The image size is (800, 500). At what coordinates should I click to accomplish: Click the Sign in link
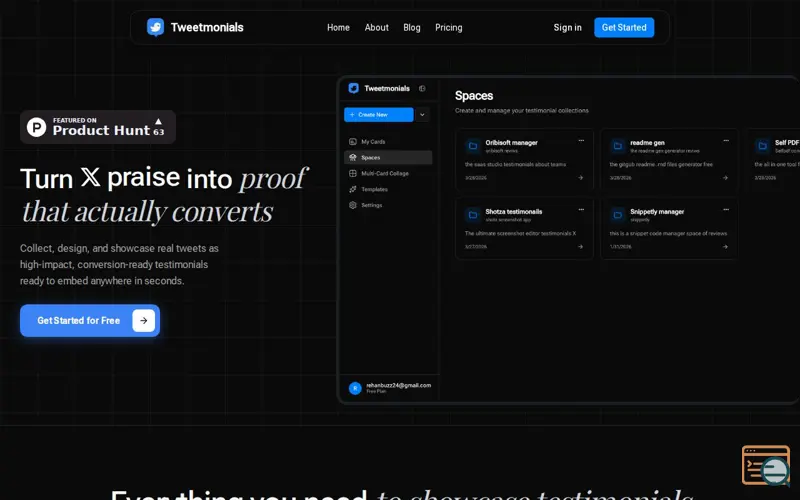point(567,28)
